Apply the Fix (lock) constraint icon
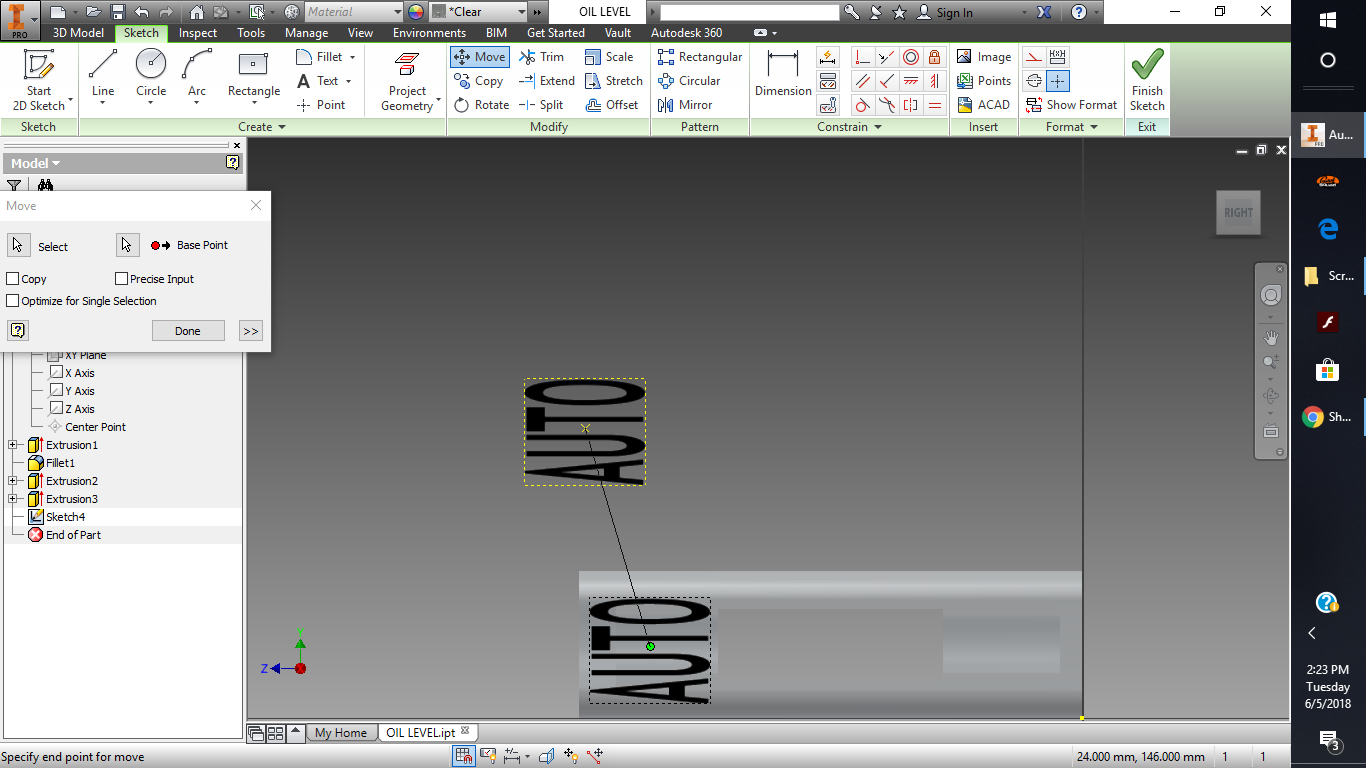The width and height of the screenshot is (1366, 768). [935, 57]
